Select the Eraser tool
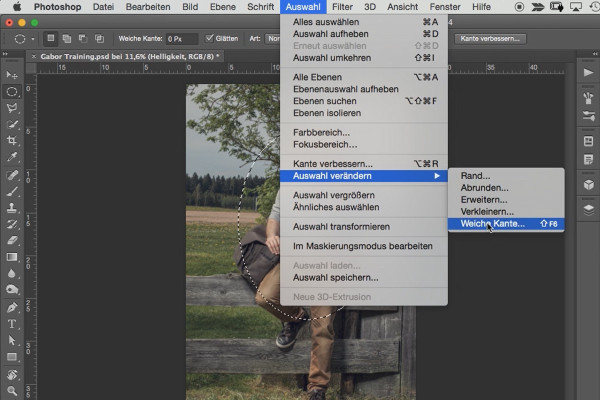The image size is (600, 400). point(12,240)
